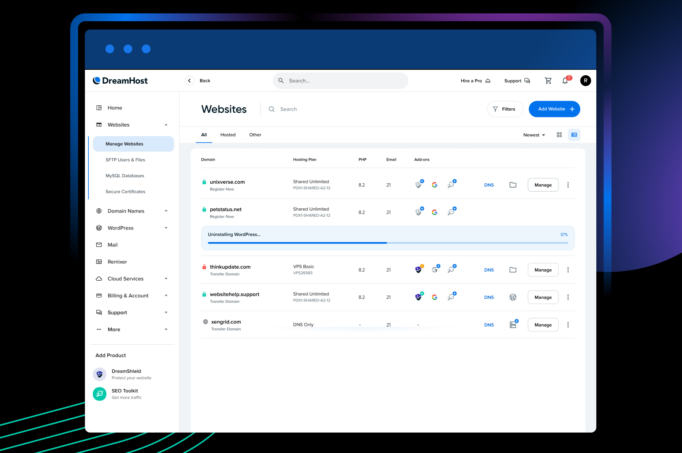The image size is (682, 453).
Task: Open the user profile avatar
Action: tap(585, 81)
